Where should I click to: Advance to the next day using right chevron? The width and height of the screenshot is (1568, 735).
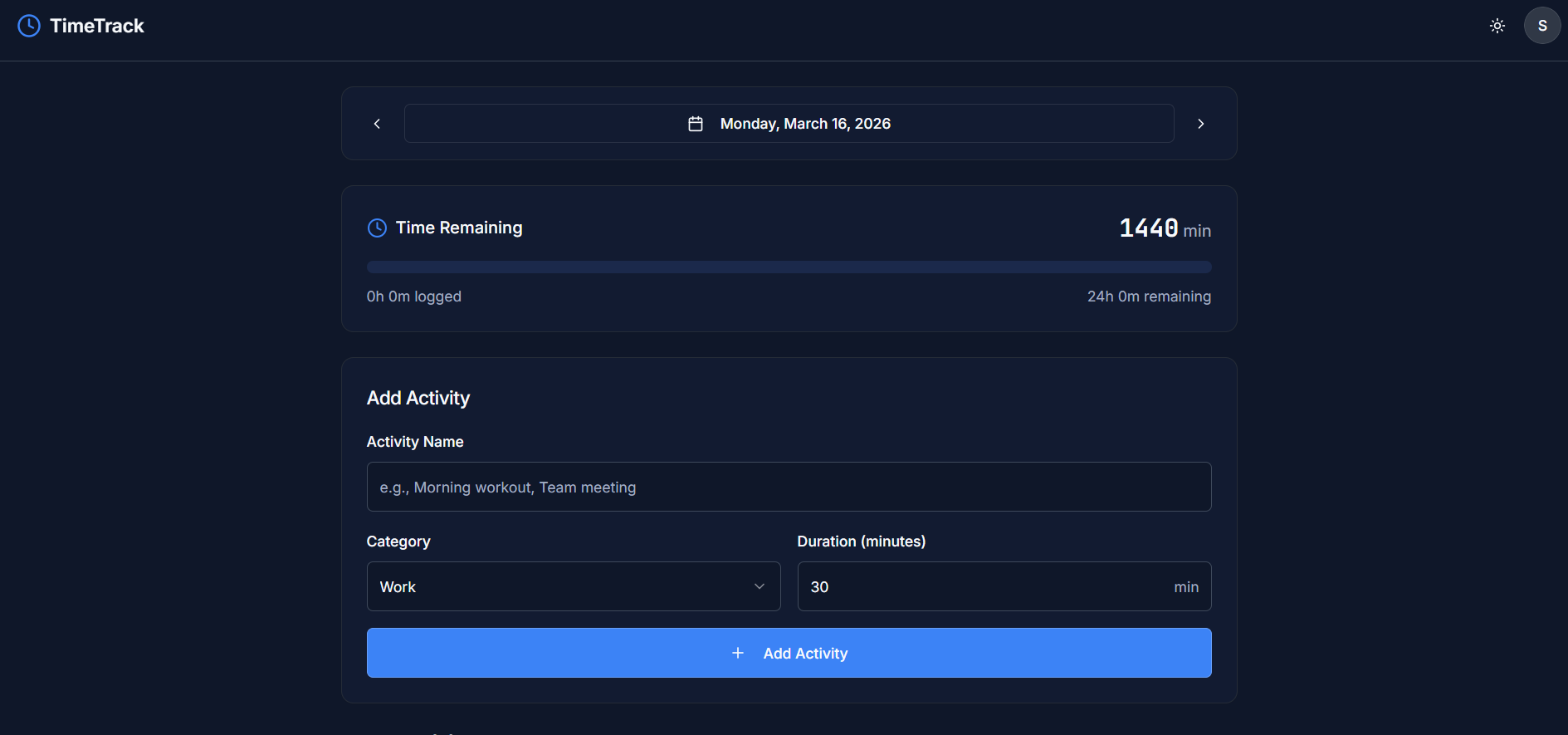coord(1200,124)
